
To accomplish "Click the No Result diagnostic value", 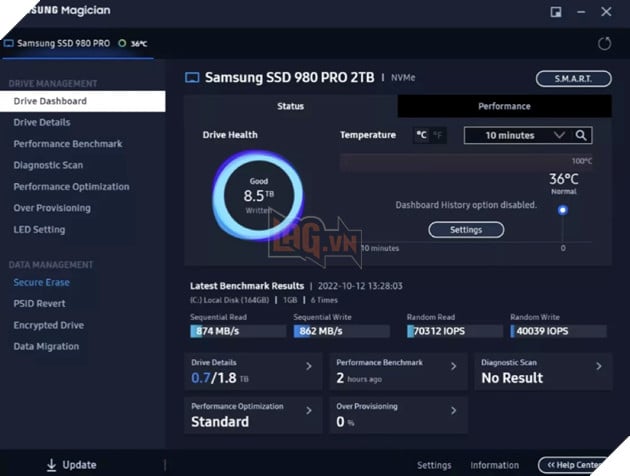I will tap(512, 378).
